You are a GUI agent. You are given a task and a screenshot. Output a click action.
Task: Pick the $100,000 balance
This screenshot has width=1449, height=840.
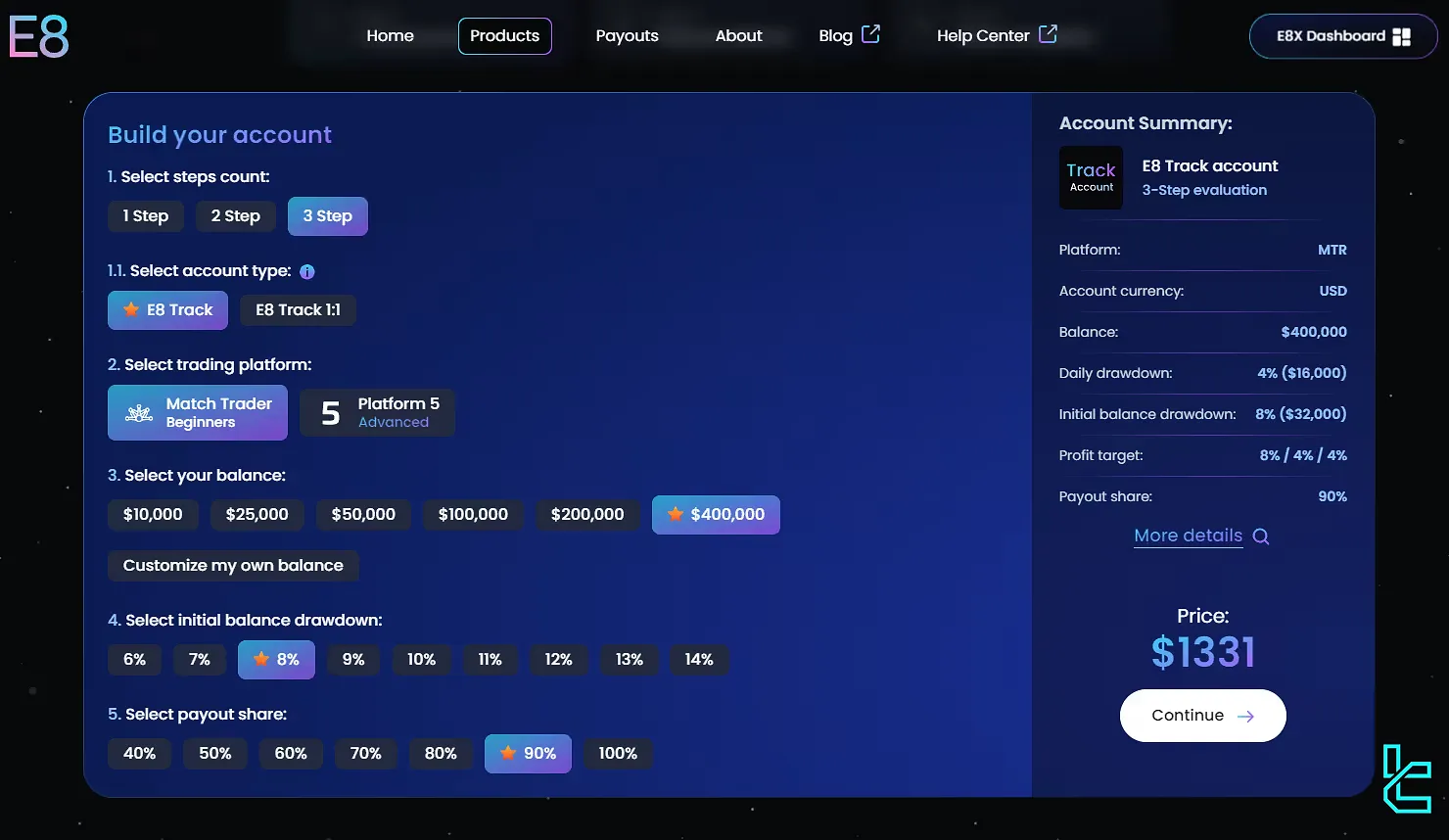[473, 515]
